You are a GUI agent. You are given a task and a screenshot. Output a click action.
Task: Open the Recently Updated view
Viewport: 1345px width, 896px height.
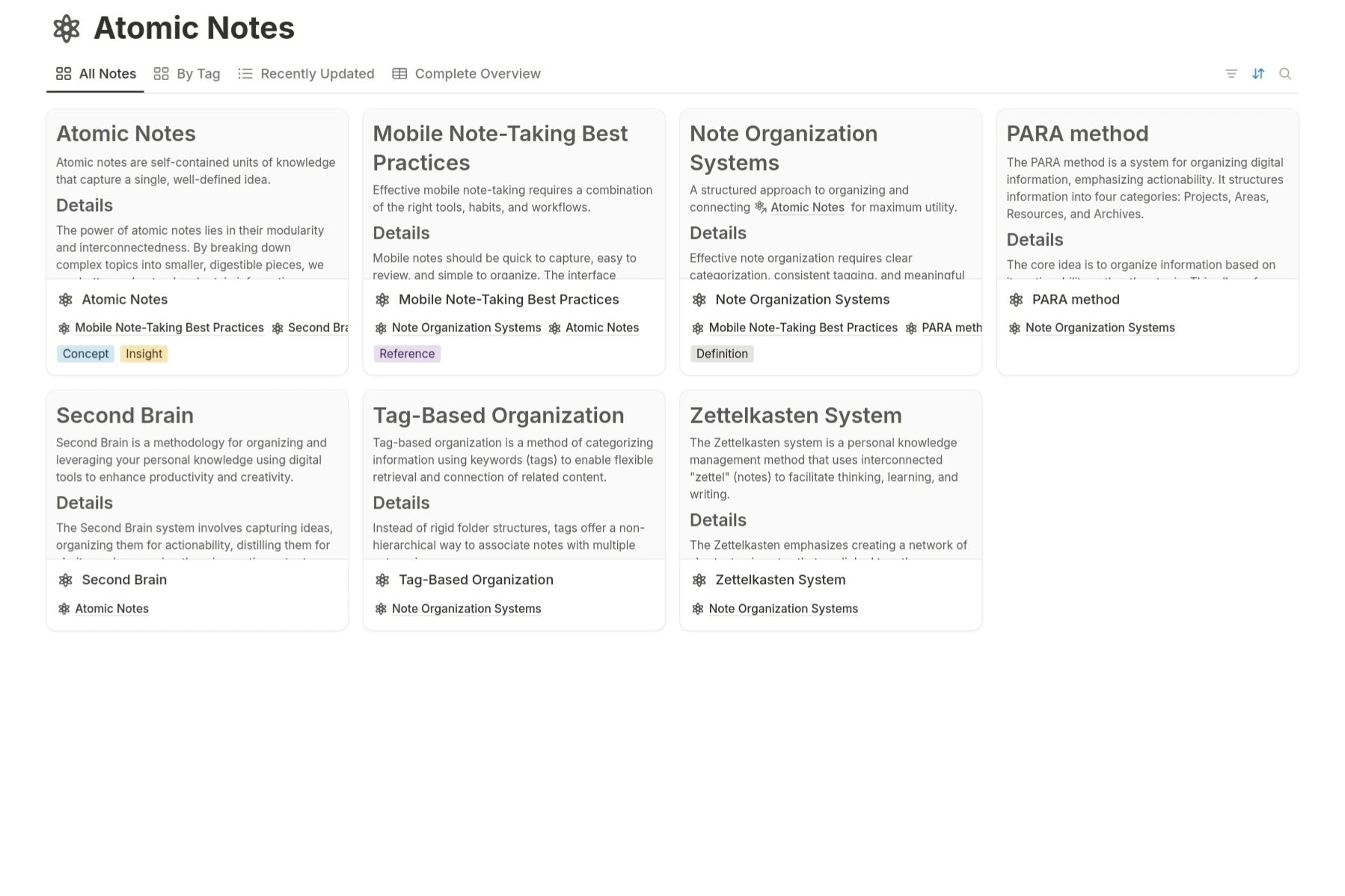click(x=306, y=73)
